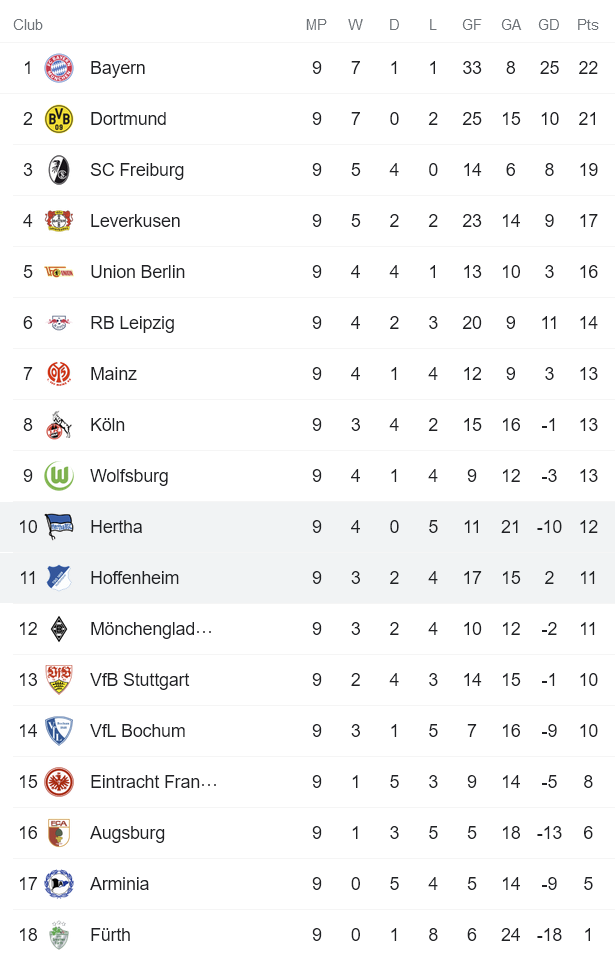The image size is (615, 962).
Task: Select the Fürth club logo
Action: point(58,934)
